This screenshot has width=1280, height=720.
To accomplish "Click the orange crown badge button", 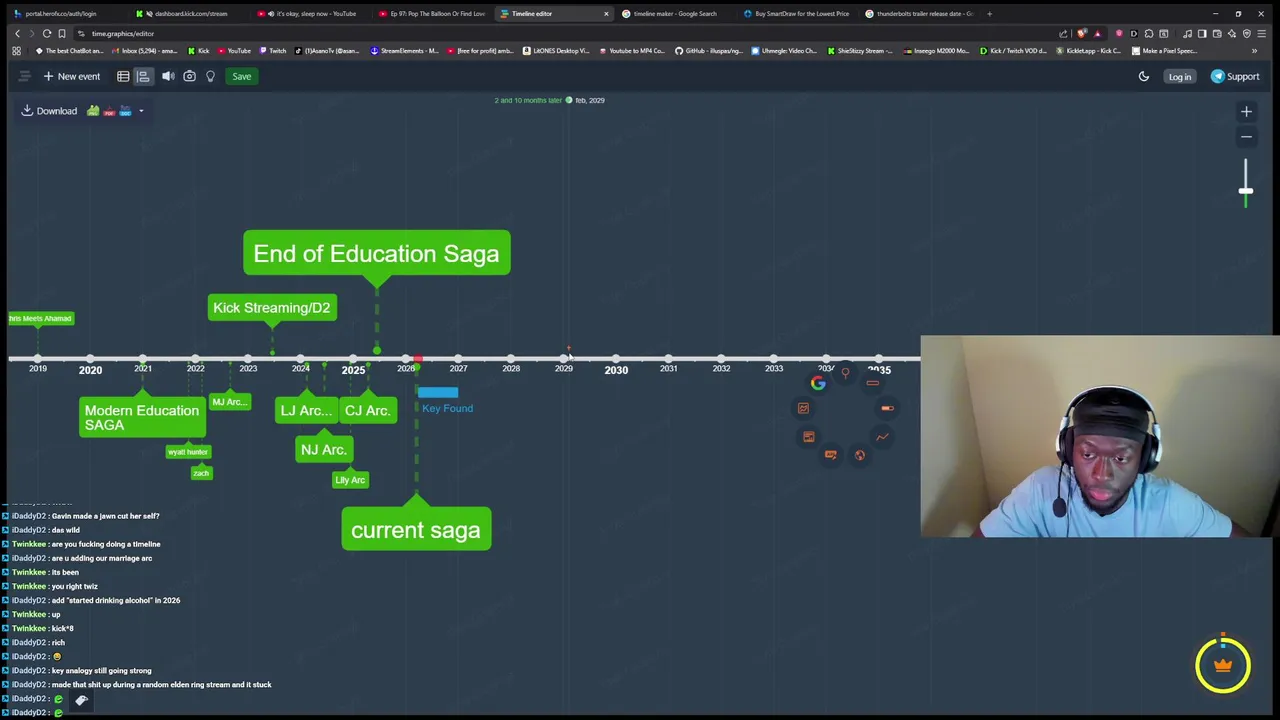I will point(1223,665).
